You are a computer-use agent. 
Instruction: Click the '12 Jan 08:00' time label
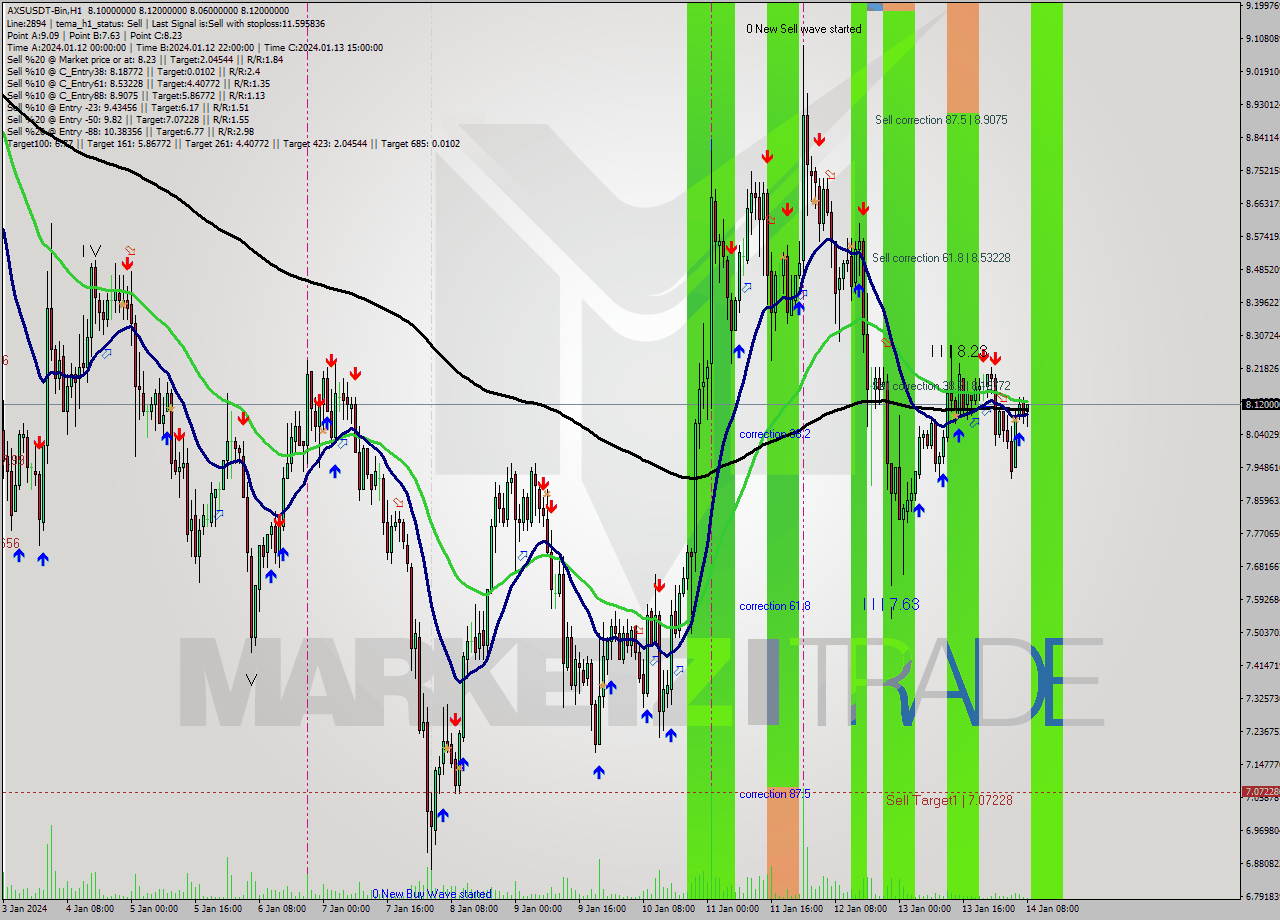[860, 909]
